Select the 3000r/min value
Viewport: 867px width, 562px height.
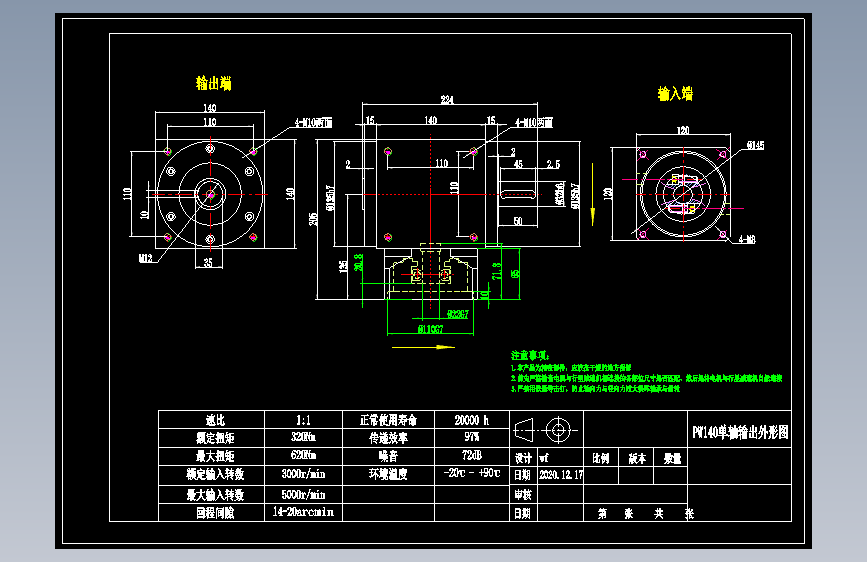coord(303,474)
